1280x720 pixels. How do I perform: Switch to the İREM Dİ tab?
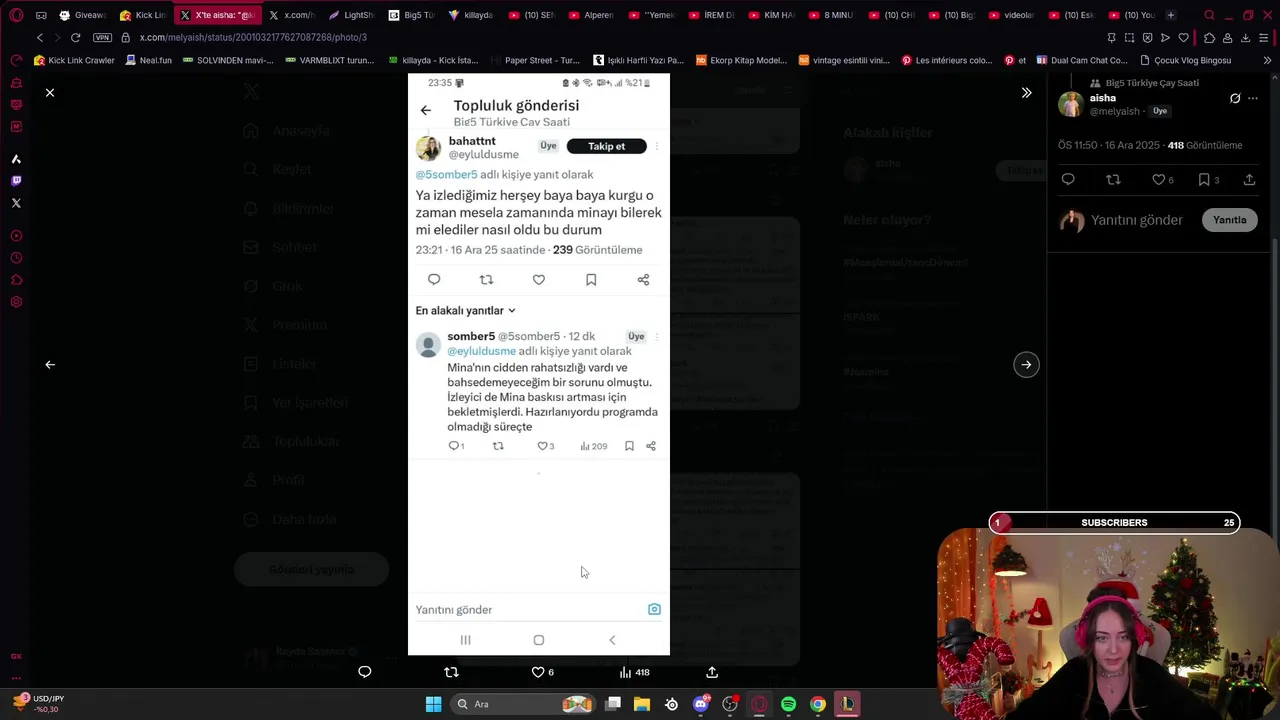(710, 15)
